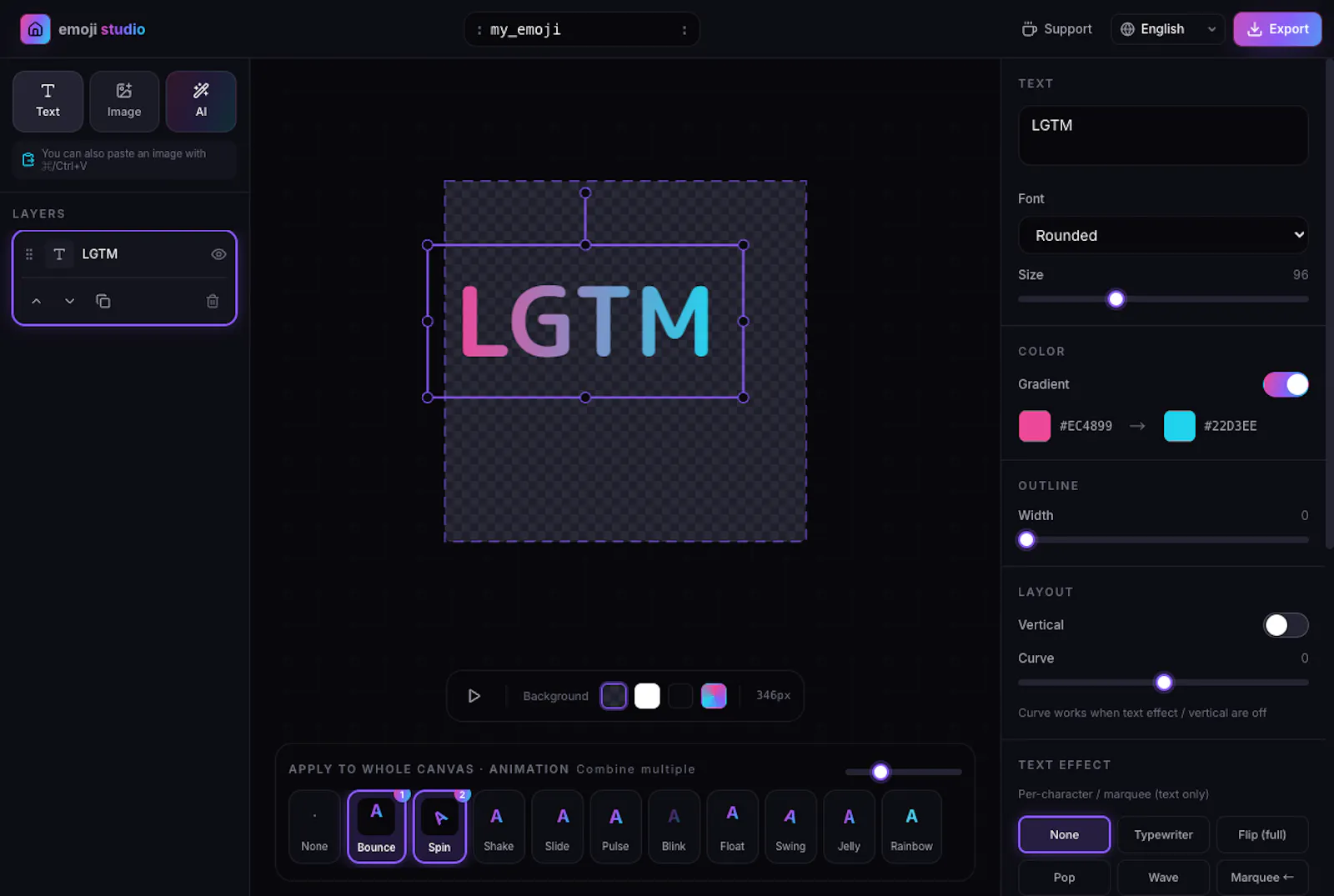Delete the LGTM layer
This screenshot has height=896, width=1334.
click(x=213, y=301)
